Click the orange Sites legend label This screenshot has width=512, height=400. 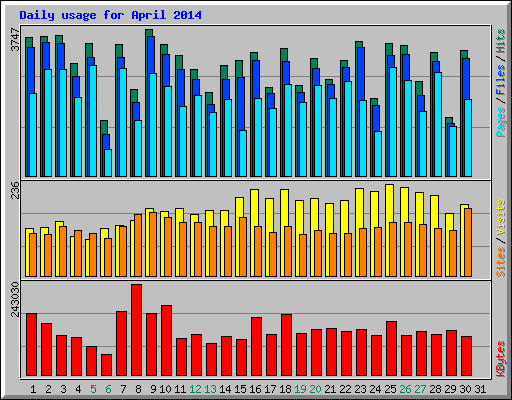point(501,262)
